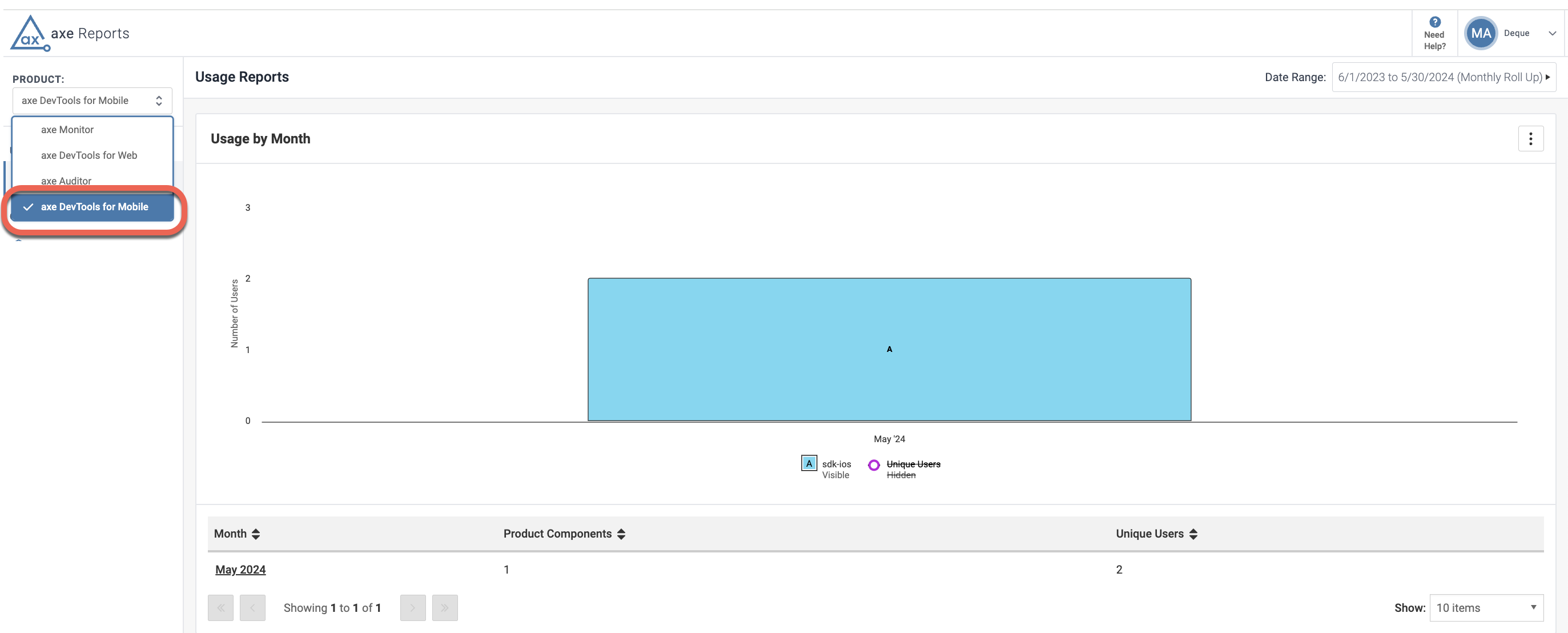Select axe Monitor from the product list
Image resolution: width=1568 pixels, height=633 pixels.
(67, 129)
